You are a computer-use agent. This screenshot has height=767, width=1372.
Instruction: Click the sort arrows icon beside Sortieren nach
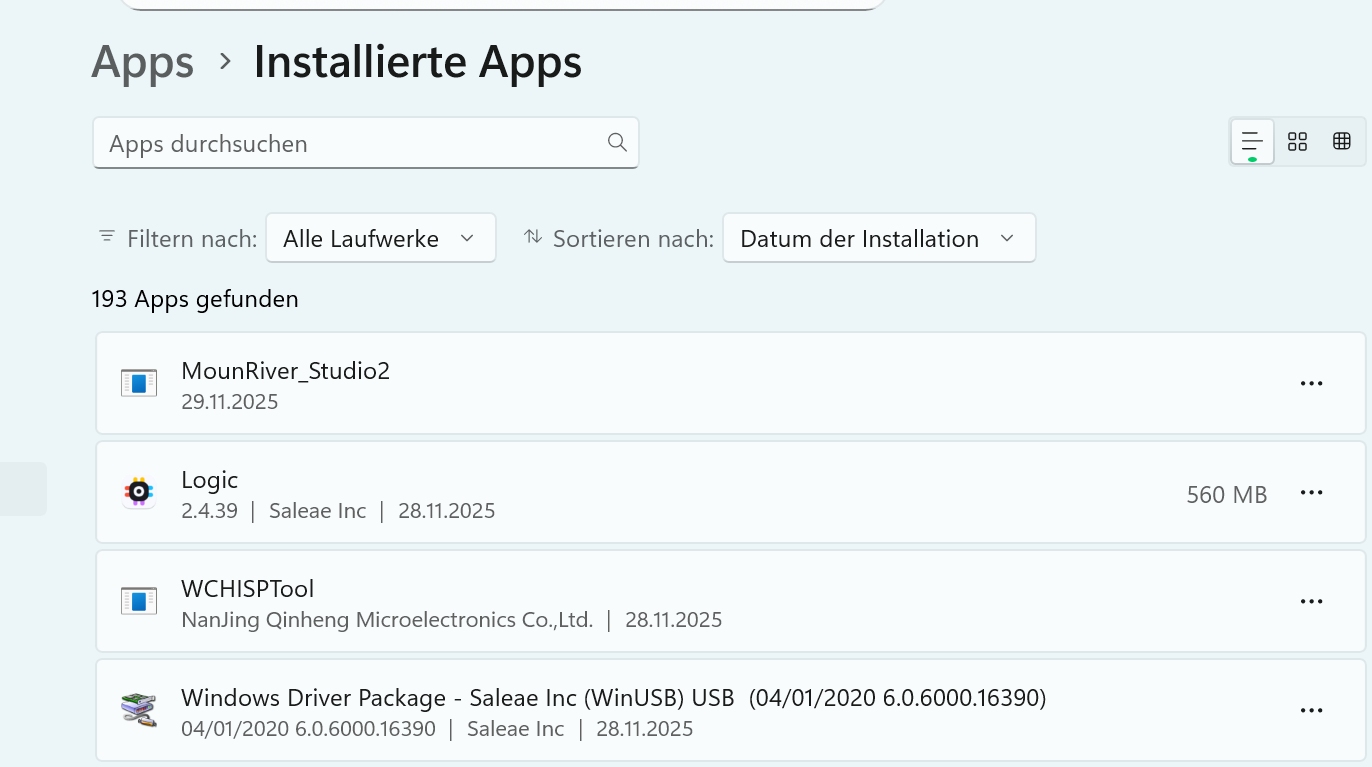(x=533, y=237)
